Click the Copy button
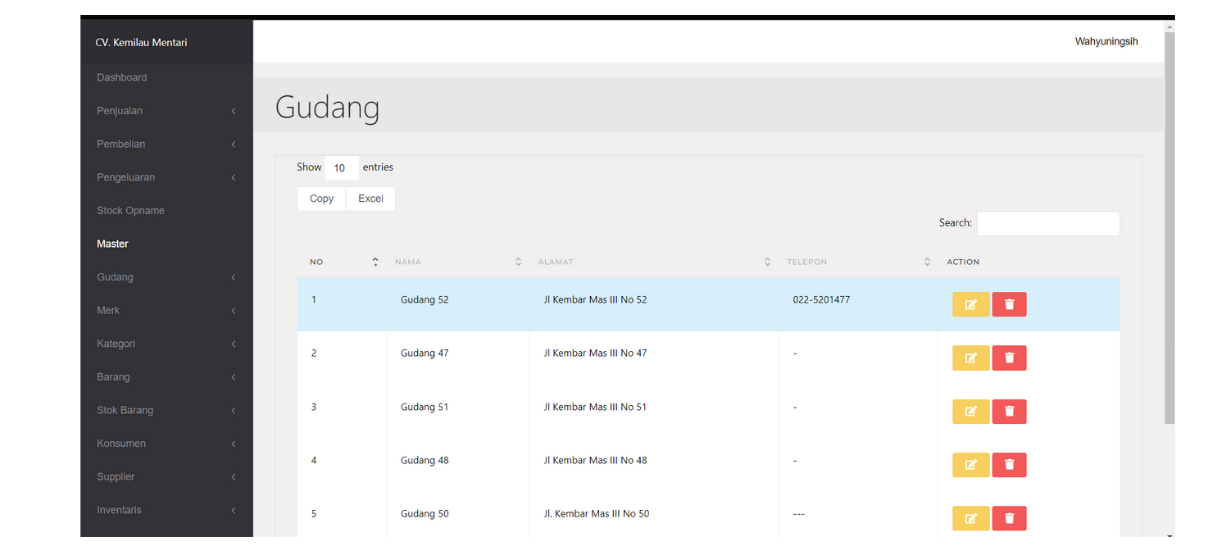 tap(322, 199)
